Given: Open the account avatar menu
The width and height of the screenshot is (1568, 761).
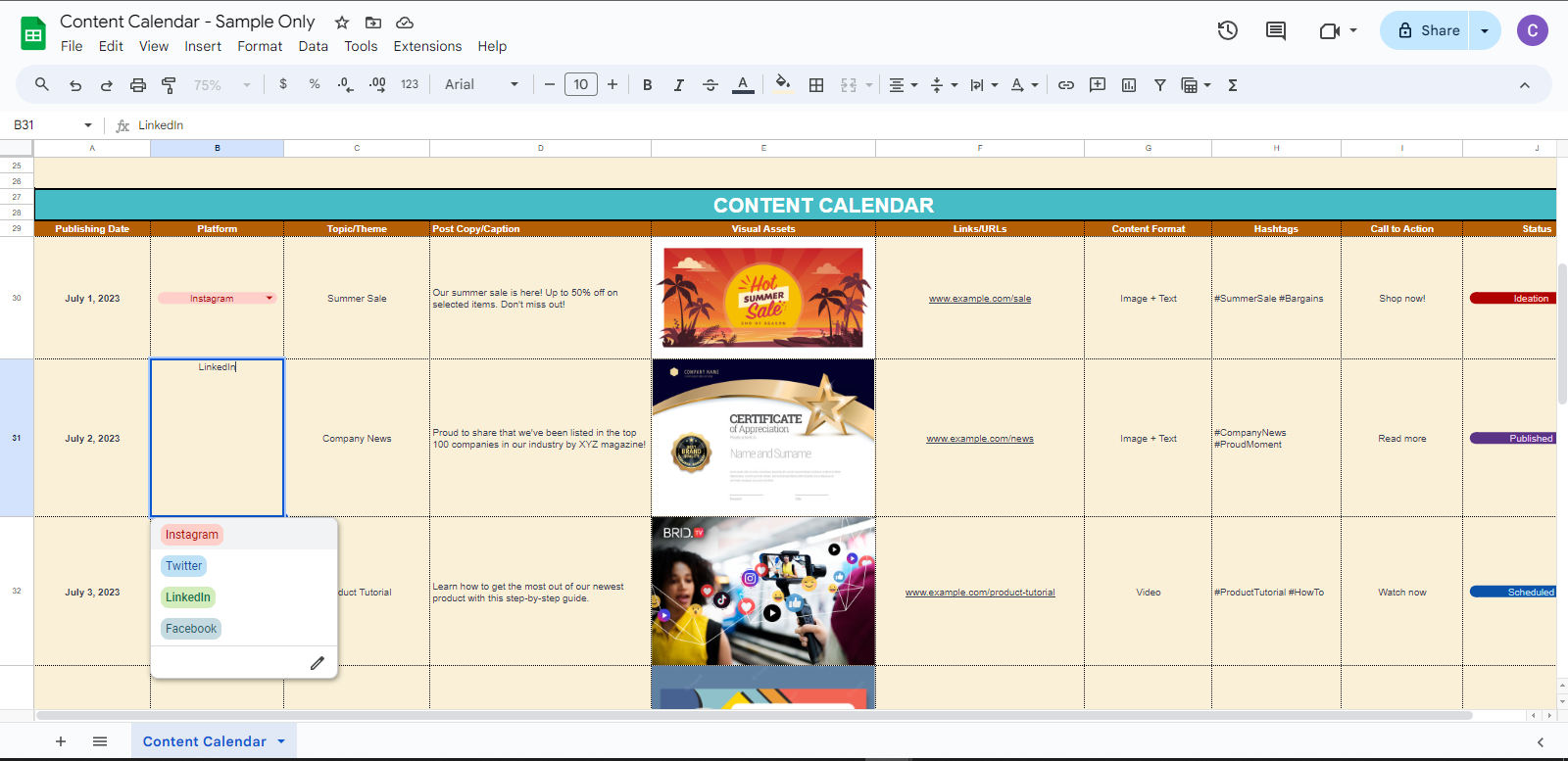Looking at the screenshot, I should click(x=1533, y=30).
